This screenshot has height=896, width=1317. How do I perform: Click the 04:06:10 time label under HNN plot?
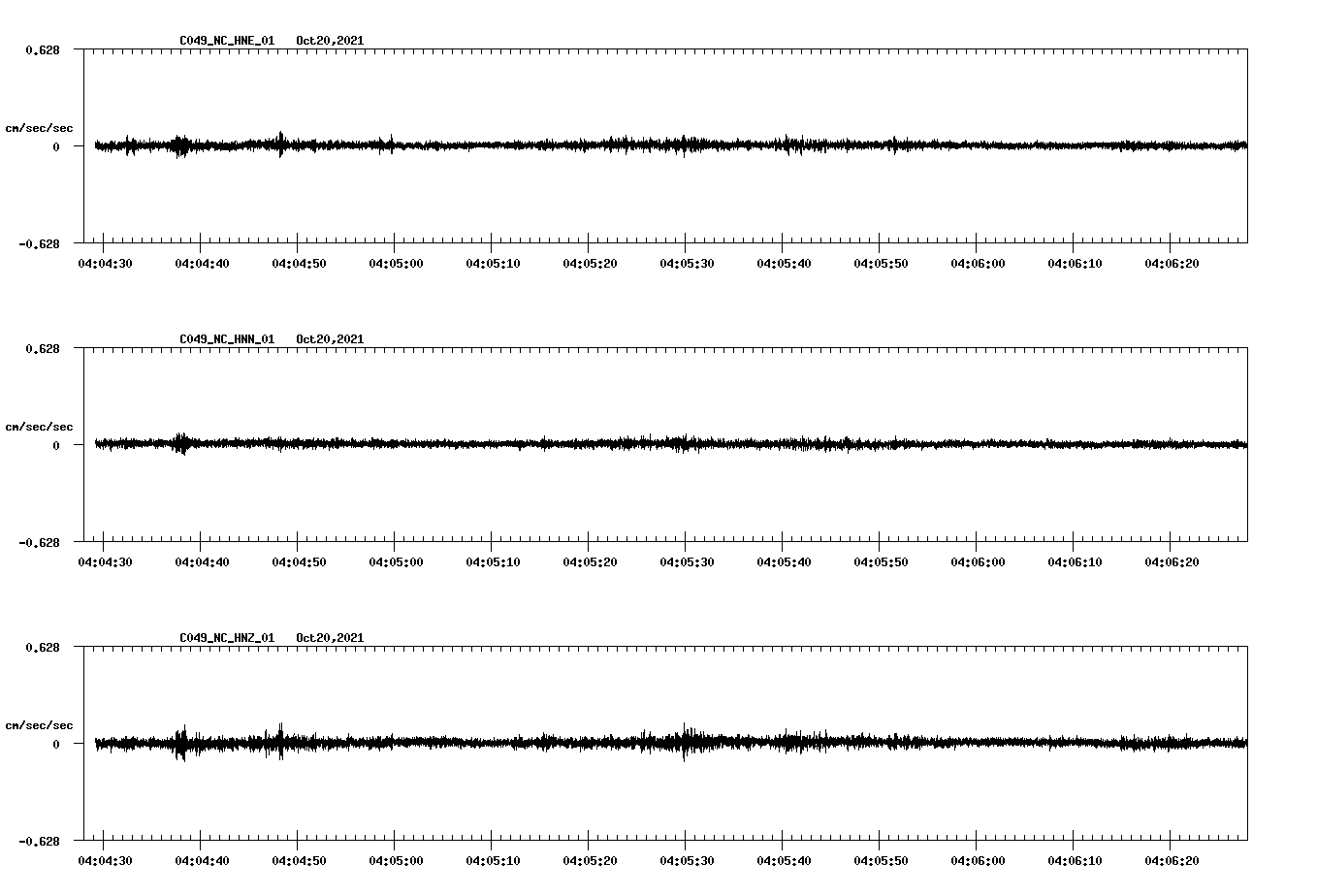[x=1075, y=562]
